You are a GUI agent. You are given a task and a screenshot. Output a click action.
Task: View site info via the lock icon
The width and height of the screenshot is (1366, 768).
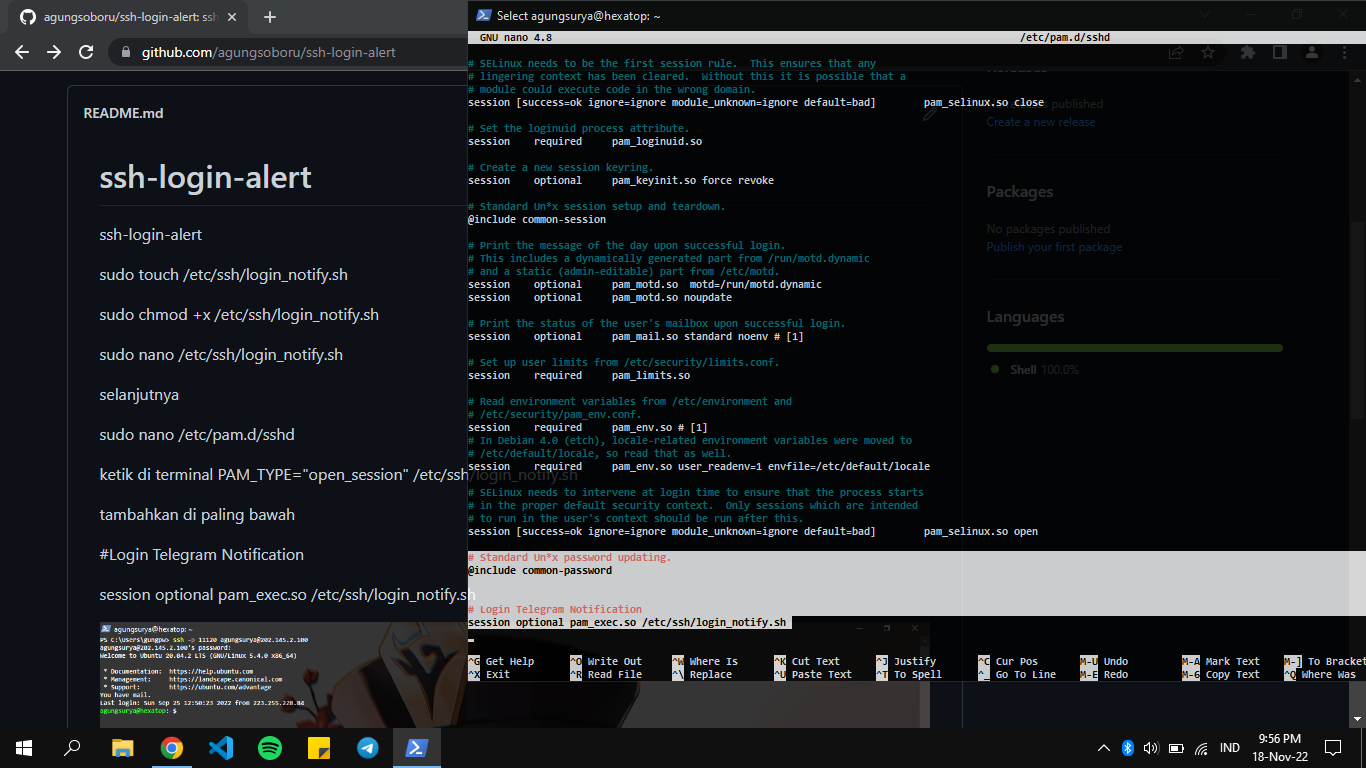tap(125, 52)
